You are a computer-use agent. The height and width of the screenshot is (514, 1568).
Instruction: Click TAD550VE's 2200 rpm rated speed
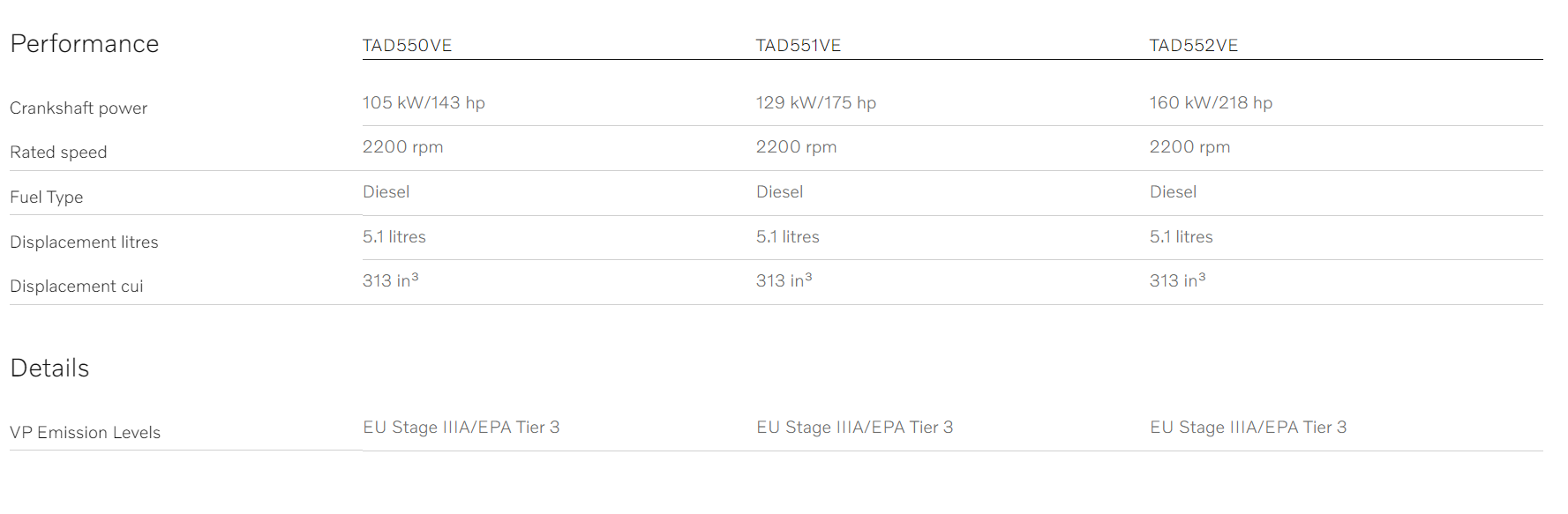[403, 147]
